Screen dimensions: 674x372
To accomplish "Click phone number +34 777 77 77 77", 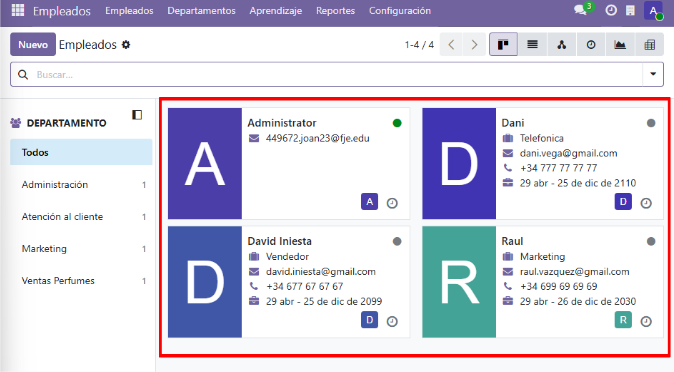I will (x=558, y=168).
